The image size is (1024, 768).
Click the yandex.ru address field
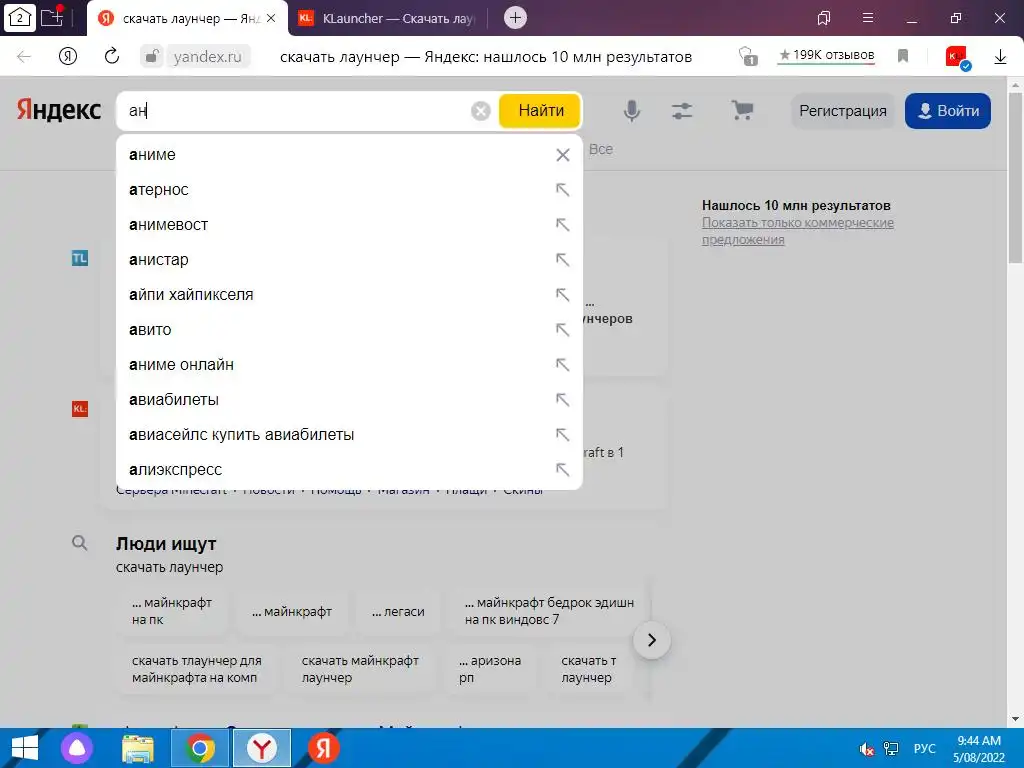click(208, 57)
